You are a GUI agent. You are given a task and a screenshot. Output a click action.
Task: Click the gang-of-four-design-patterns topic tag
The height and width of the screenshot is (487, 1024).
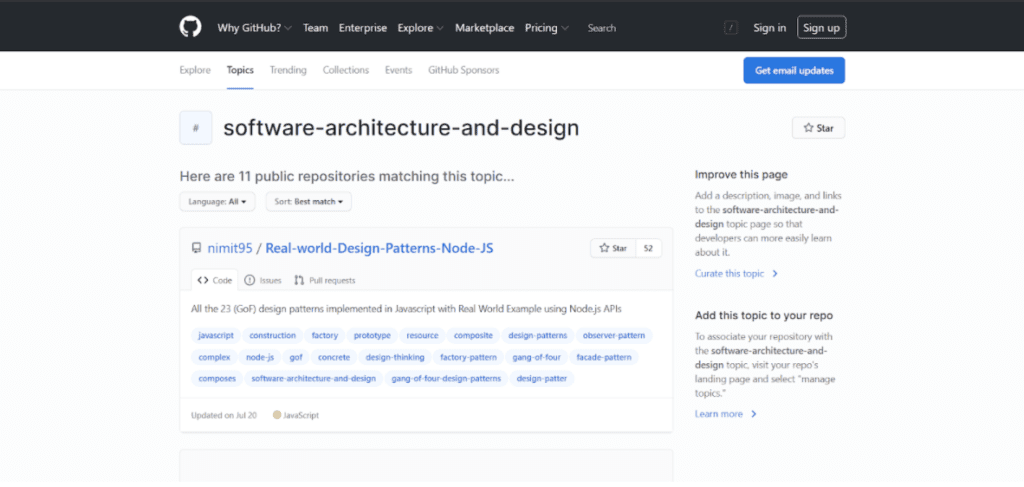[x=446, y=379]
